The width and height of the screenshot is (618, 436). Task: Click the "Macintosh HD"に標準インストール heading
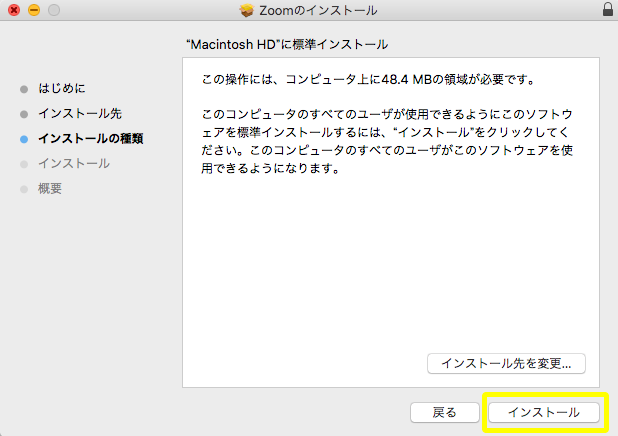[287, 45]
